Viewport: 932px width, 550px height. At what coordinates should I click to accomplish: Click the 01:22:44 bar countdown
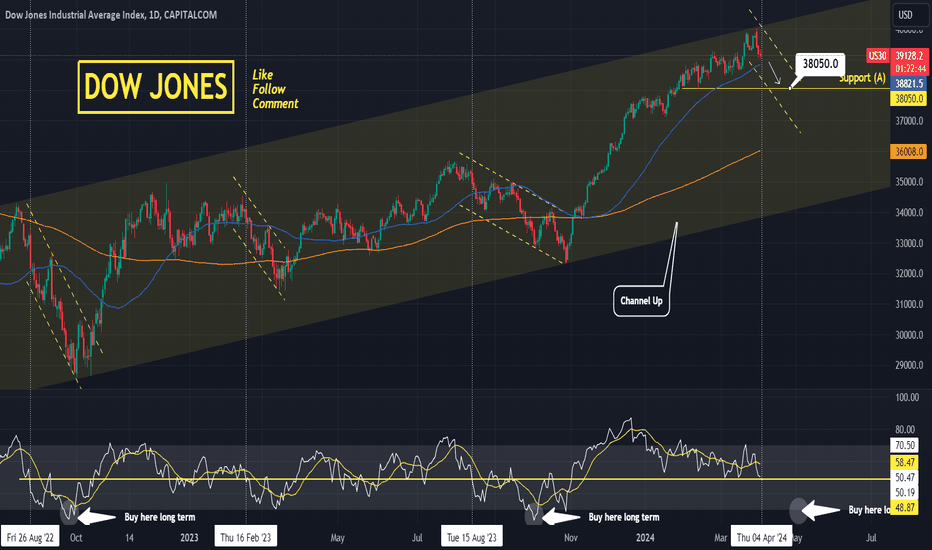point(909,69)
